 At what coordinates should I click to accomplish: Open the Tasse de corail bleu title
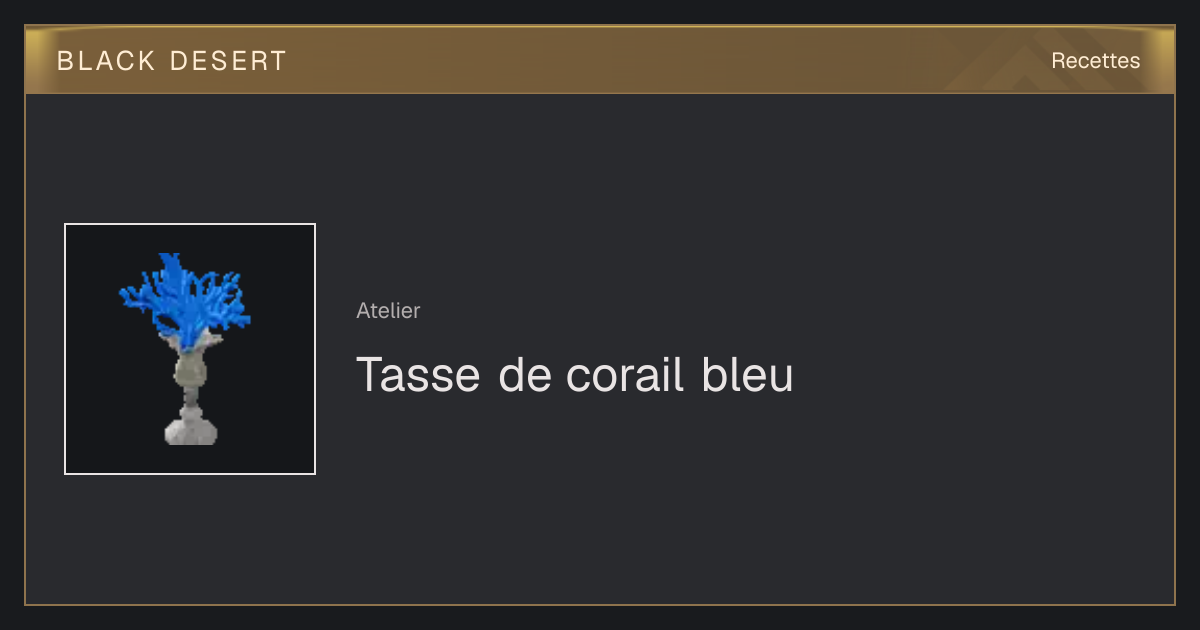pos(575,375)
